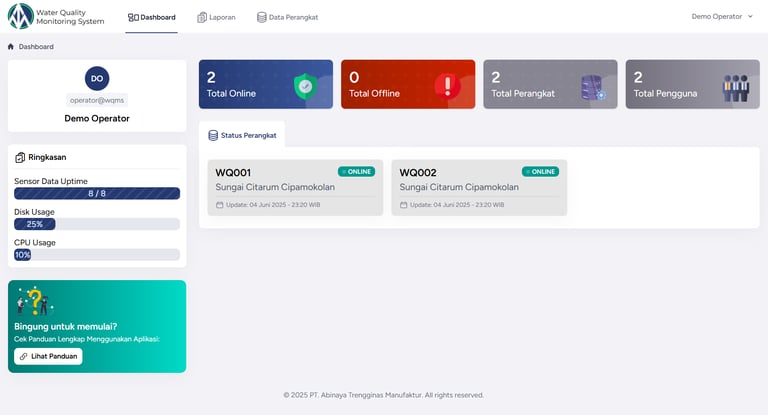This screenshot has width=768, height=415.
Task: Click the CPU Usage 10% progress bar
Action: coord(97,255)
